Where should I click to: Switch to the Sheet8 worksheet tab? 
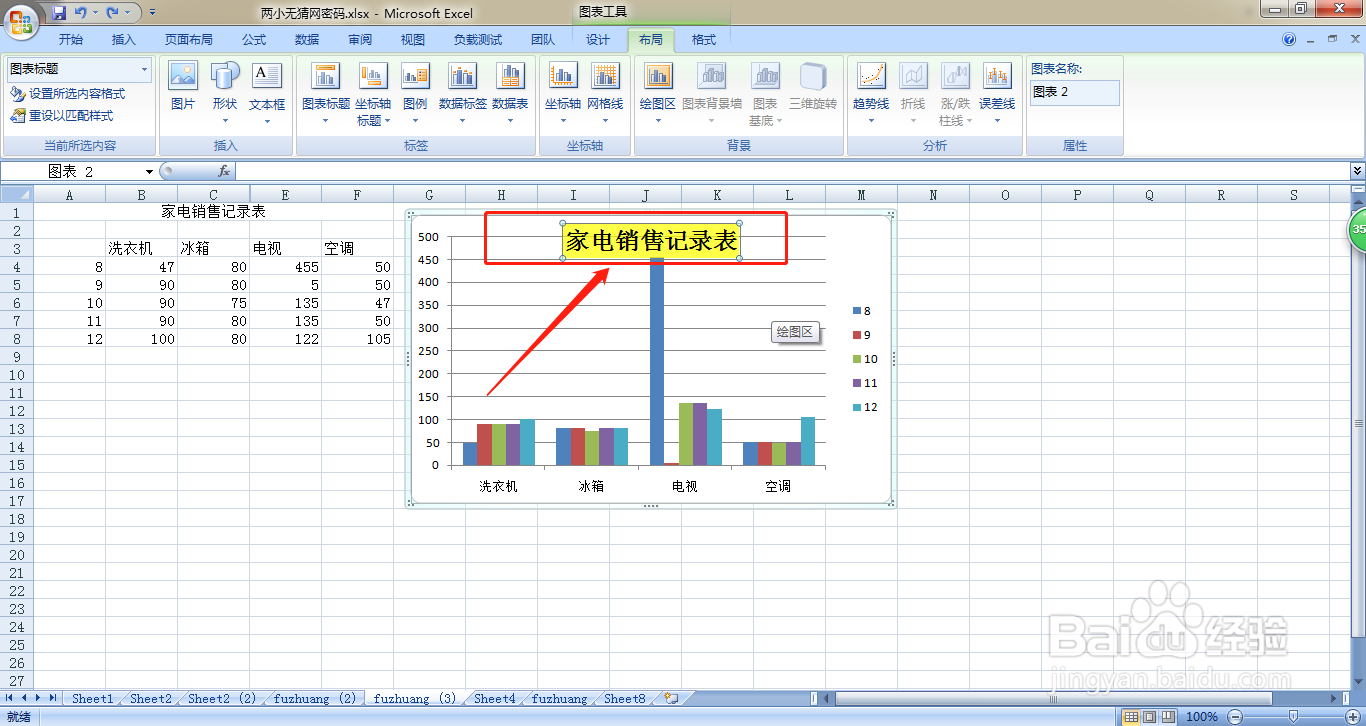(x=625, y=699)
